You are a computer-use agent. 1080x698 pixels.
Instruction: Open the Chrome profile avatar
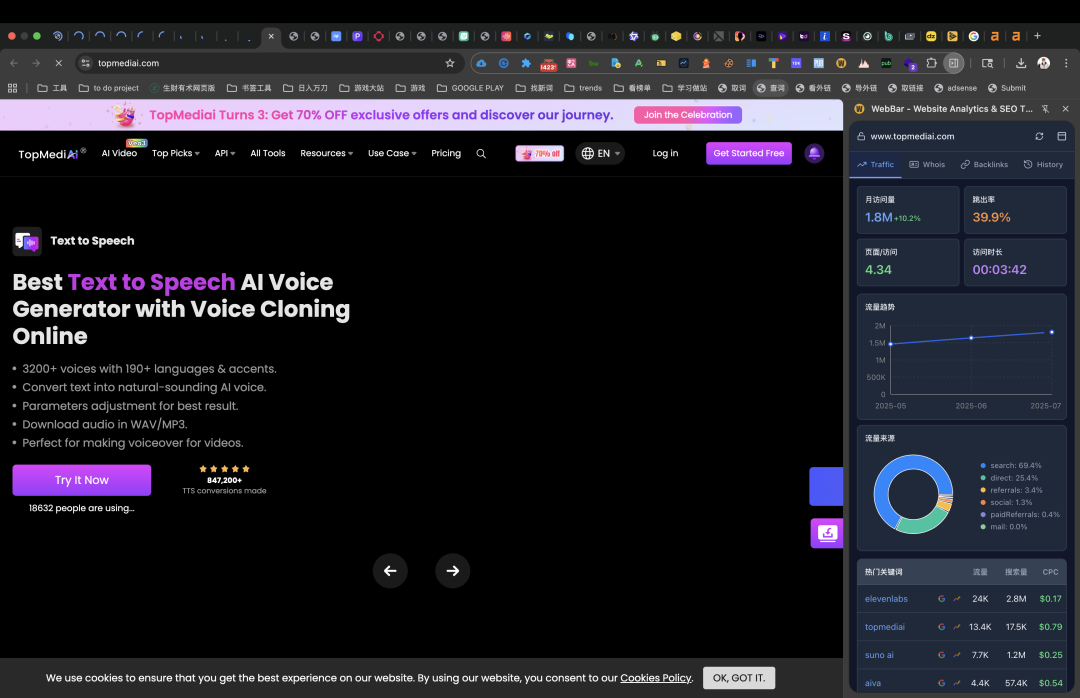click(x=1043, y=63)
